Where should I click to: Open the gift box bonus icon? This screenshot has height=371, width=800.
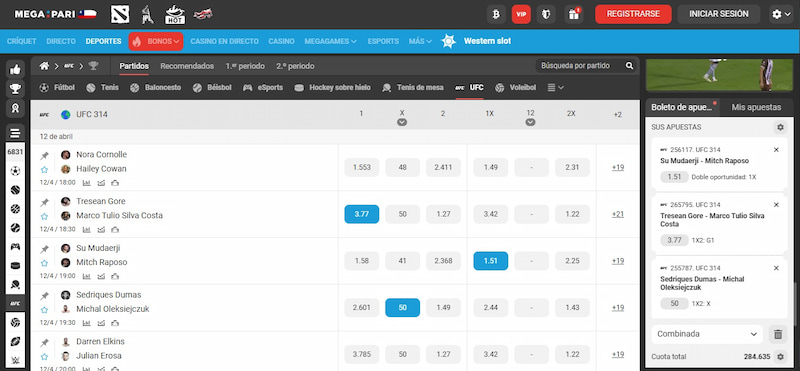(574, 14)
